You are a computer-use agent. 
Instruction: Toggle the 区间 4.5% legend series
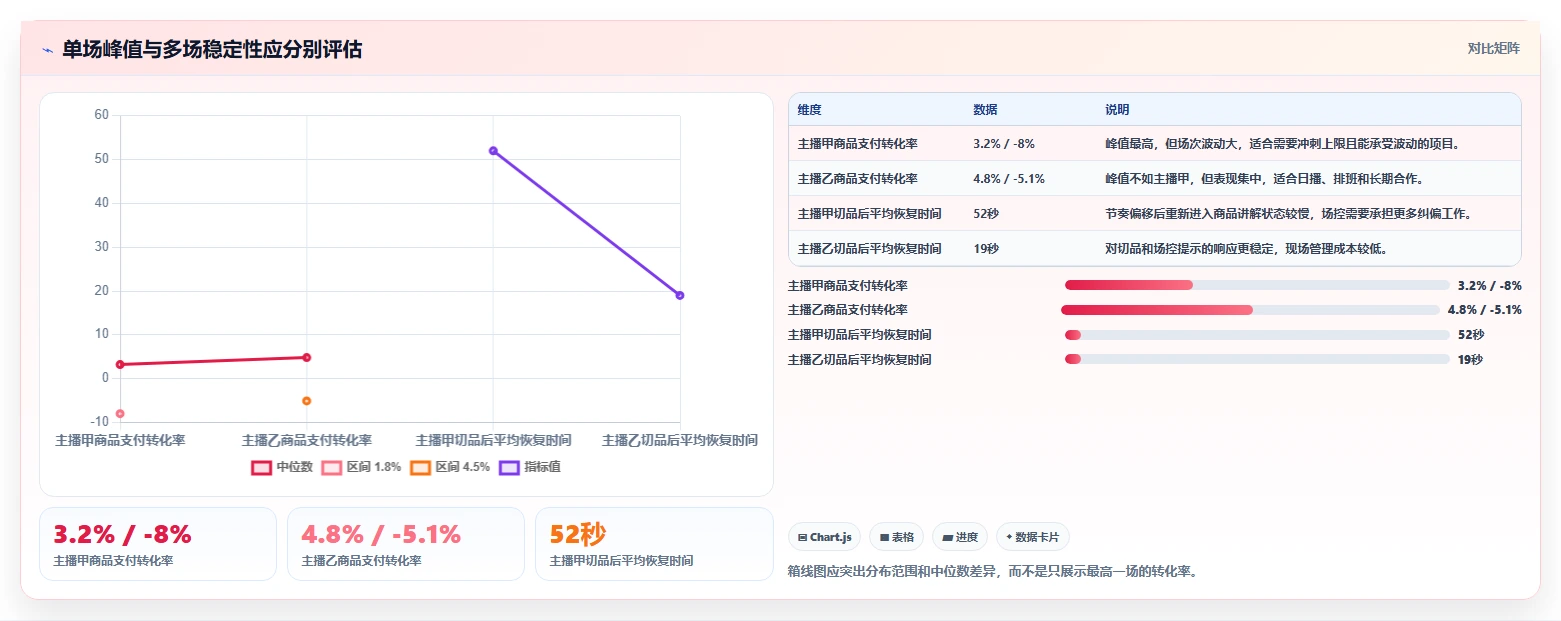450,467
